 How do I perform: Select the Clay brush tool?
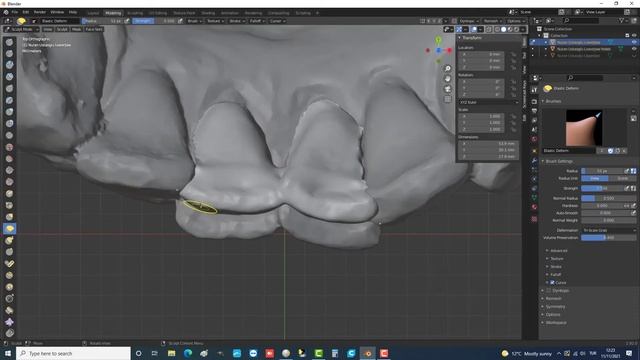pyautogui.click(x=9, y=65)
